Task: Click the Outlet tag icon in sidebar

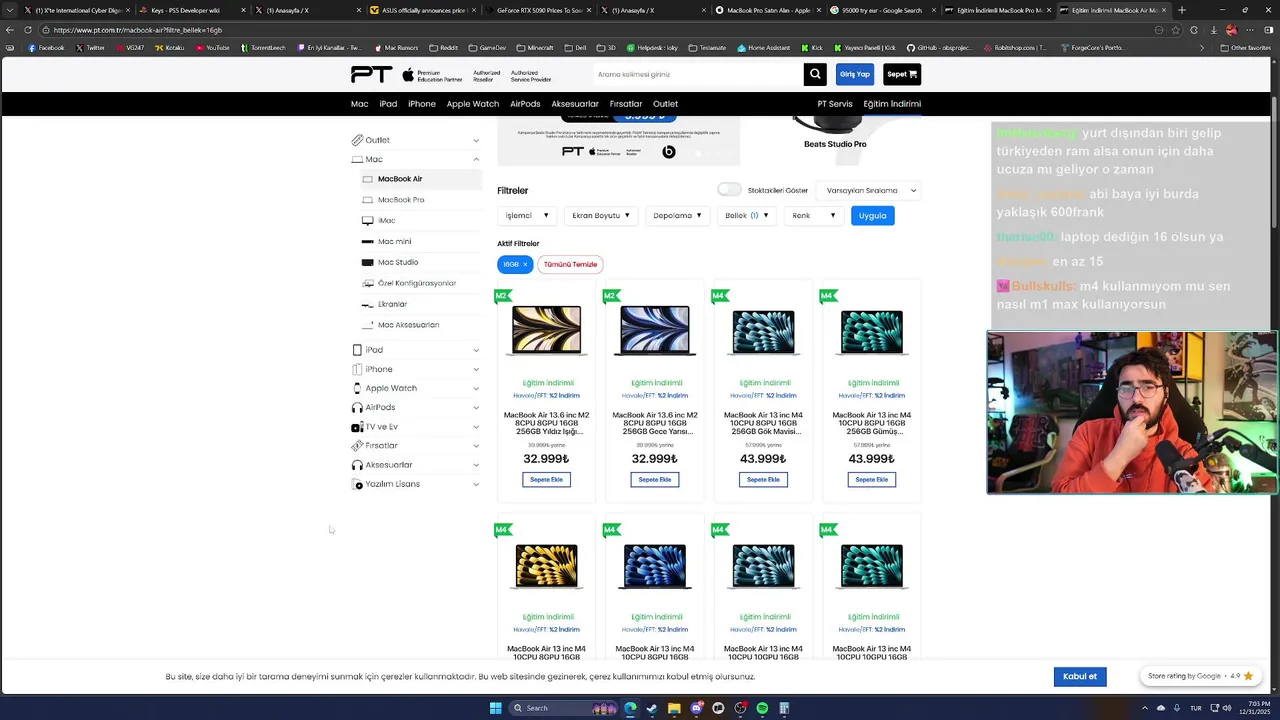Action: pyautogui.click(x=358, y=140)
